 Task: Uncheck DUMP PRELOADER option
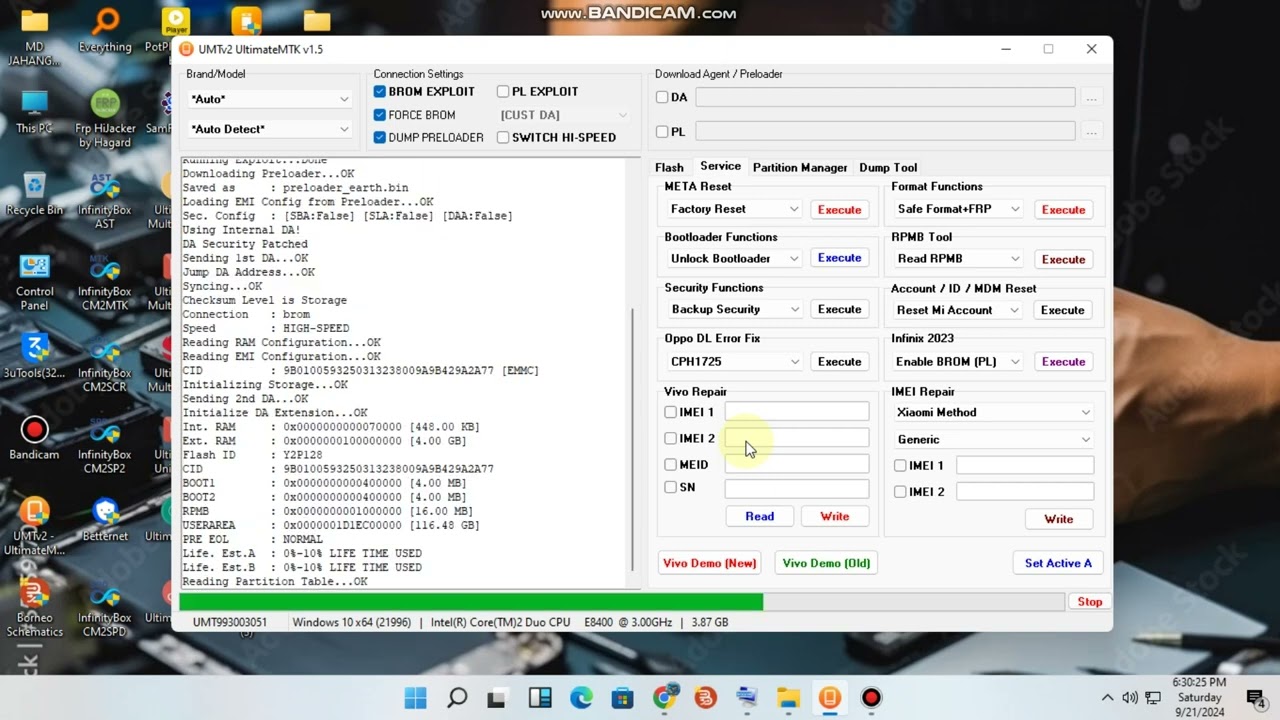[x=380, y=137]
